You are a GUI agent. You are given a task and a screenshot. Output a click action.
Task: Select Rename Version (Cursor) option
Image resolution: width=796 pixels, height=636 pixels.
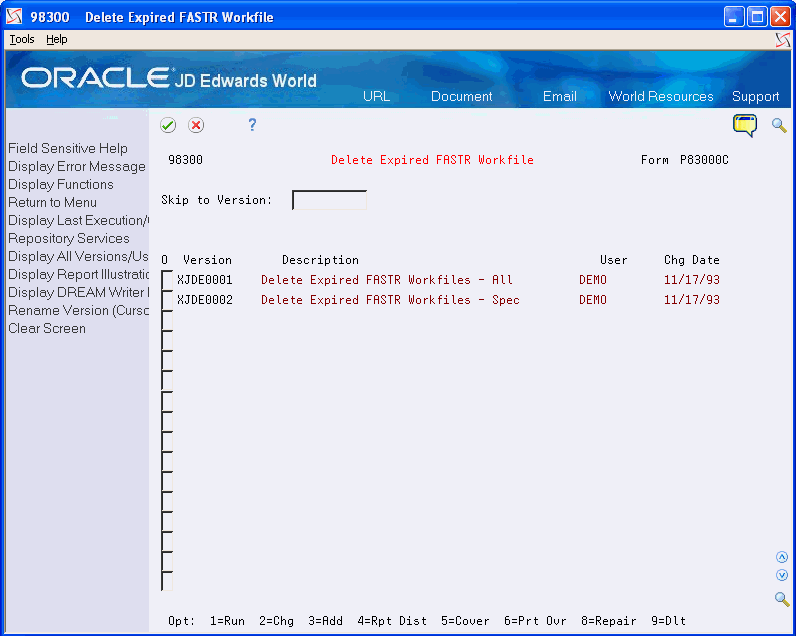pyautogui.click(x=78, y=311)
